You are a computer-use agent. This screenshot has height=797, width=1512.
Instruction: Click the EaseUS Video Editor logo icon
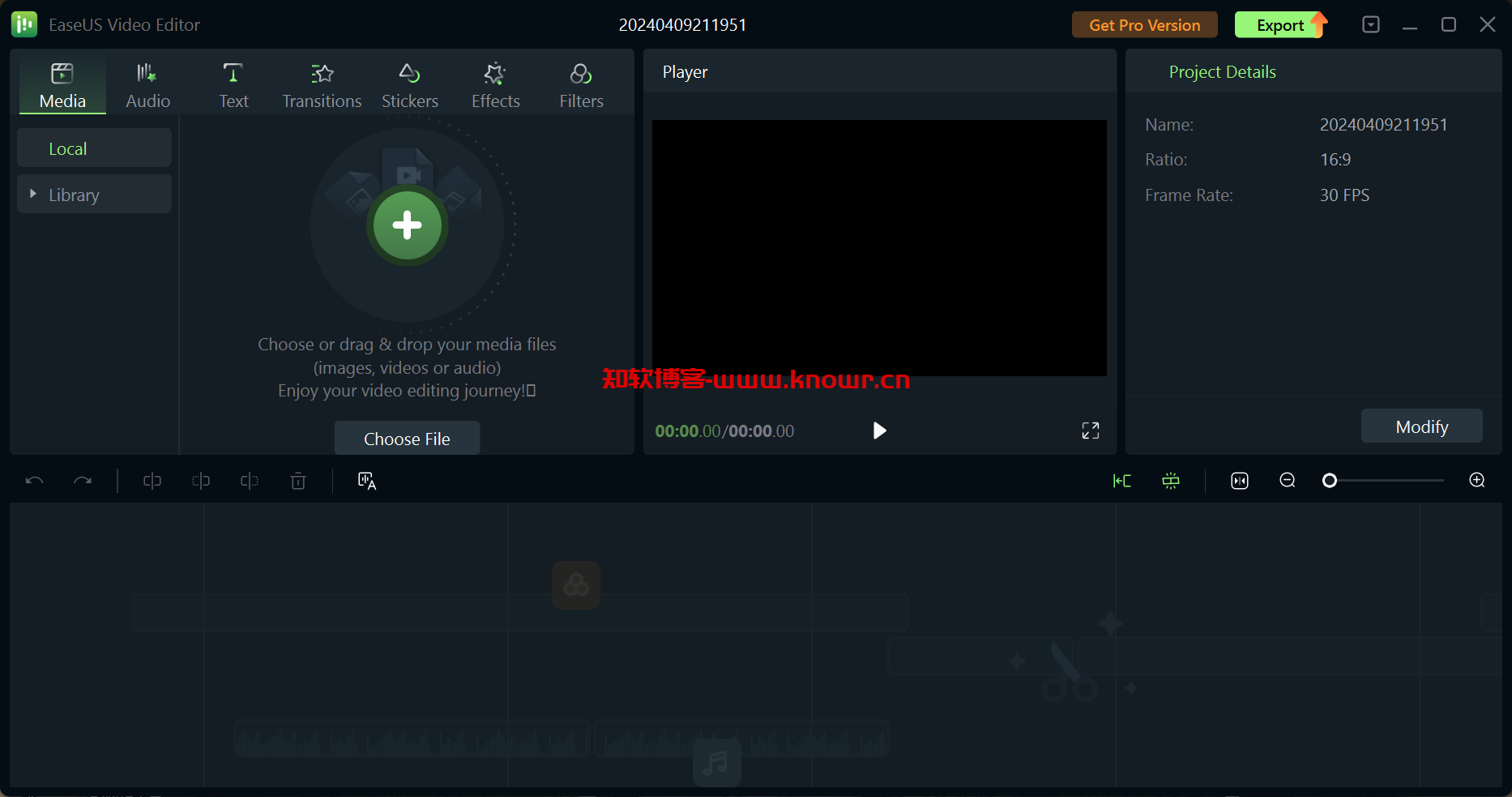[24, 24]
